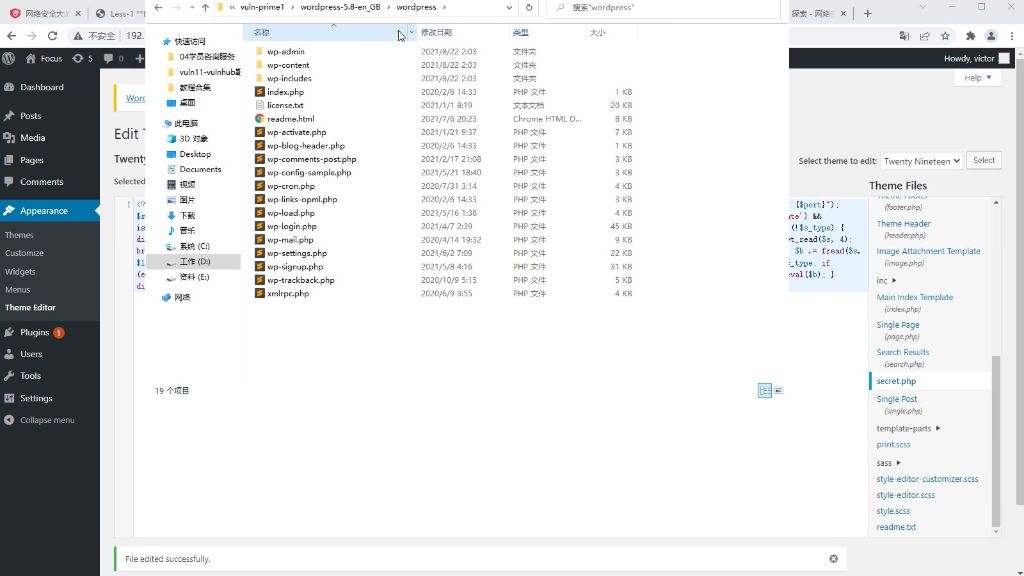1024x576 pixels.
Task: Select the E: drive
Action: point(194,277)
